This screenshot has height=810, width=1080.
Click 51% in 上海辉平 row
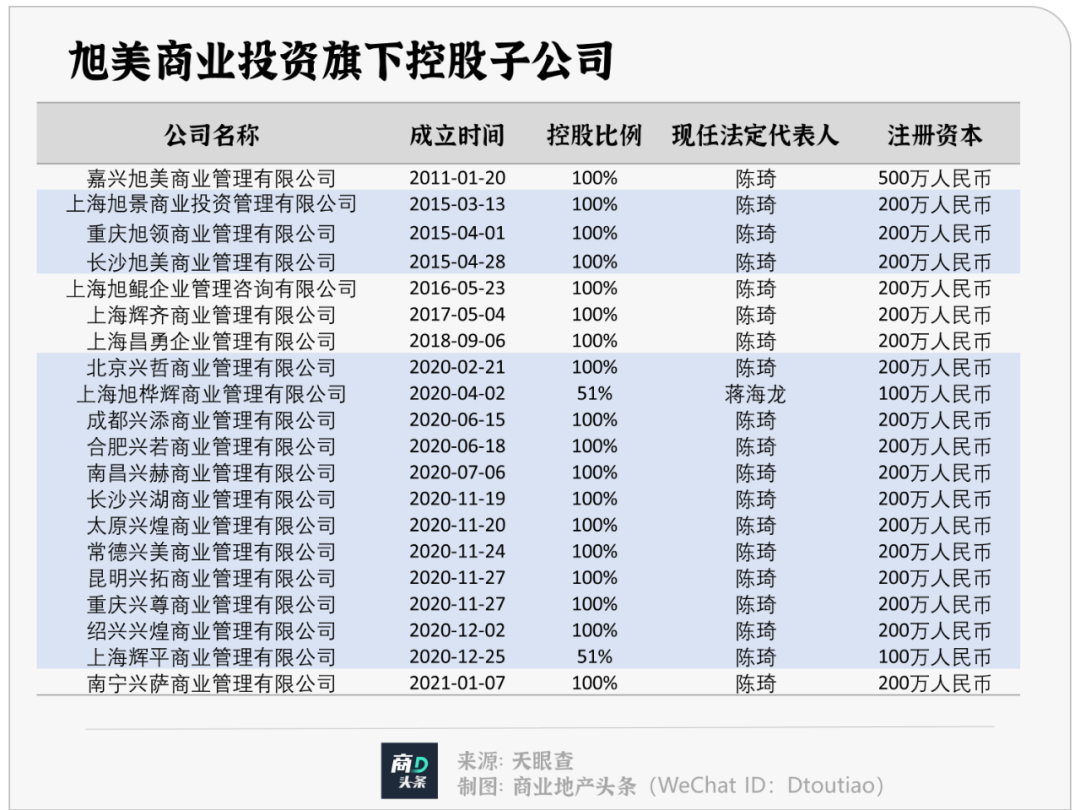(x=594, y=656)
